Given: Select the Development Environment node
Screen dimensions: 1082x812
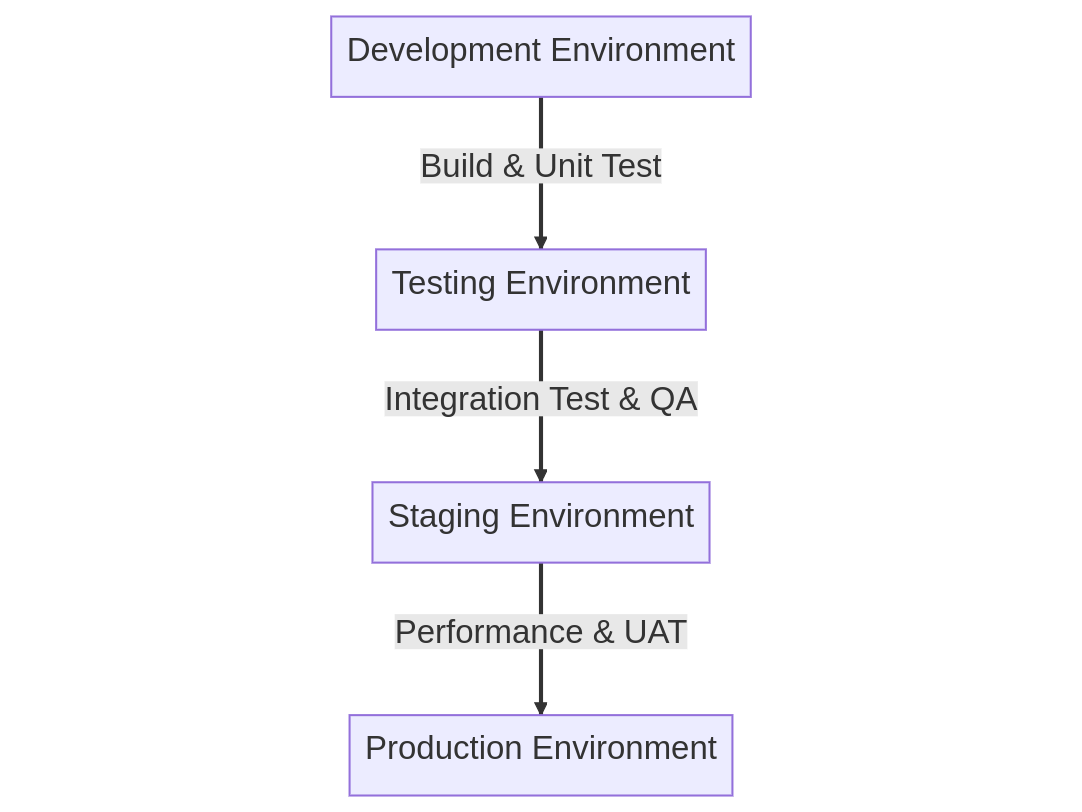Looking at the screenshot, I should [x=540, y=56].
